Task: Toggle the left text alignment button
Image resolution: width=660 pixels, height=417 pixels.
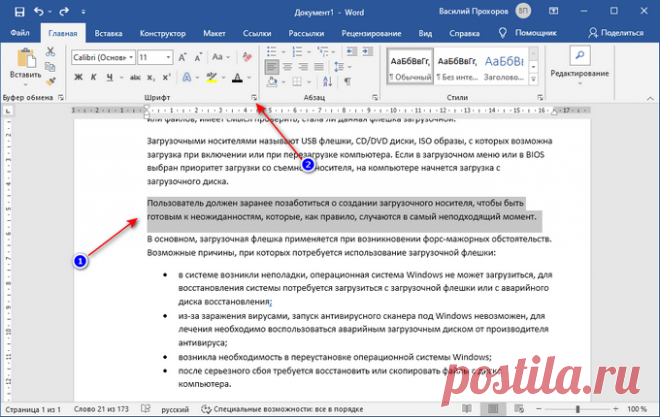Action: tap(272, 66)
